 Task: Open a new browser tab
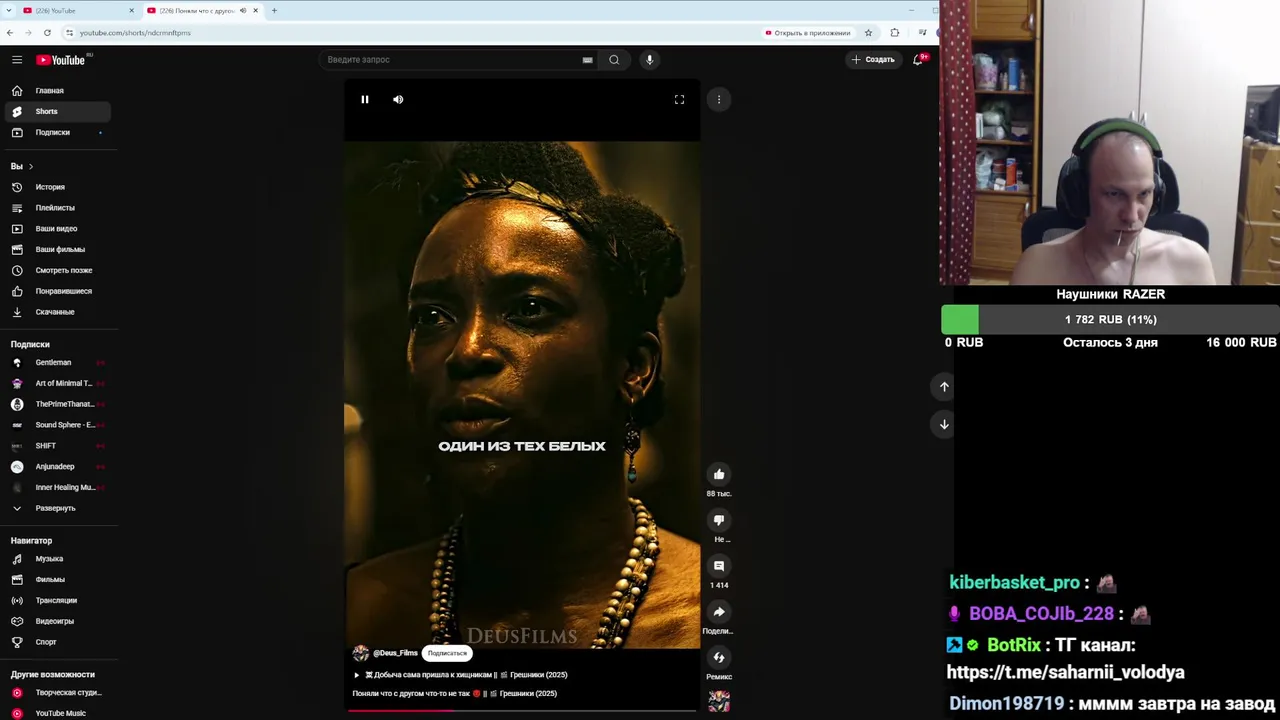point(274,11)
